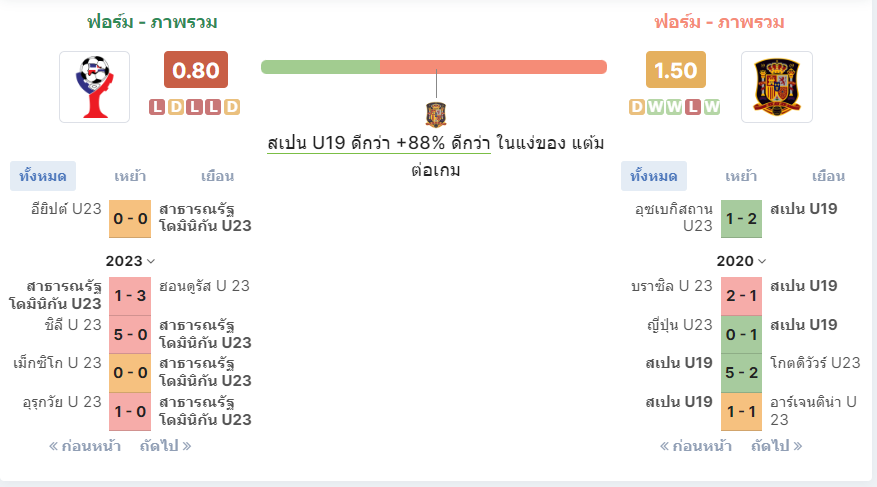The width and height of the screenshot is (877, 487).
Task: Click the 0.80 points-per-game badge
Action: point(196,70)
